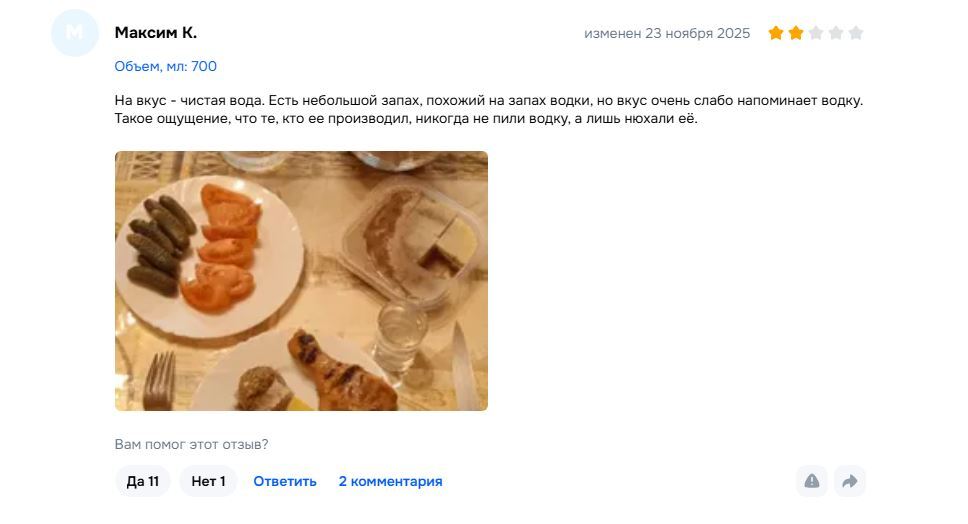Click review line starting На вкус
The image size is (968, 524).
pos(488,101)
